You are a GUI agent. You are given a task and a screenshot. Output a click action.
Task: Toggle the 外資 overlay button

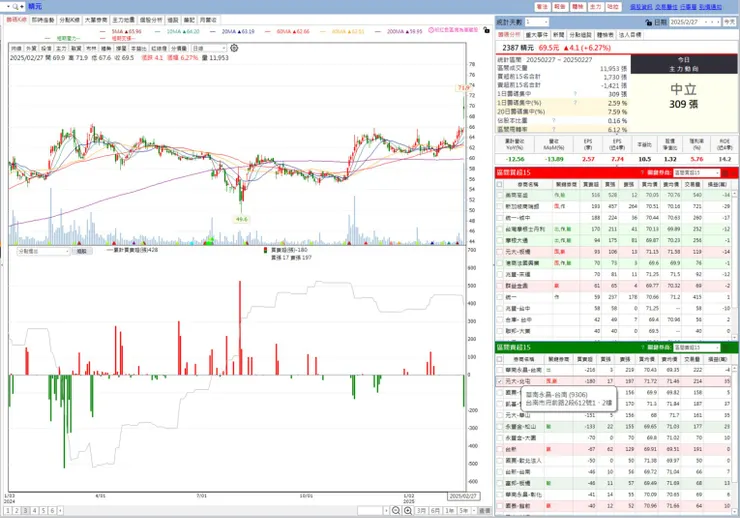pyautogui.click(x=31, y=49)
